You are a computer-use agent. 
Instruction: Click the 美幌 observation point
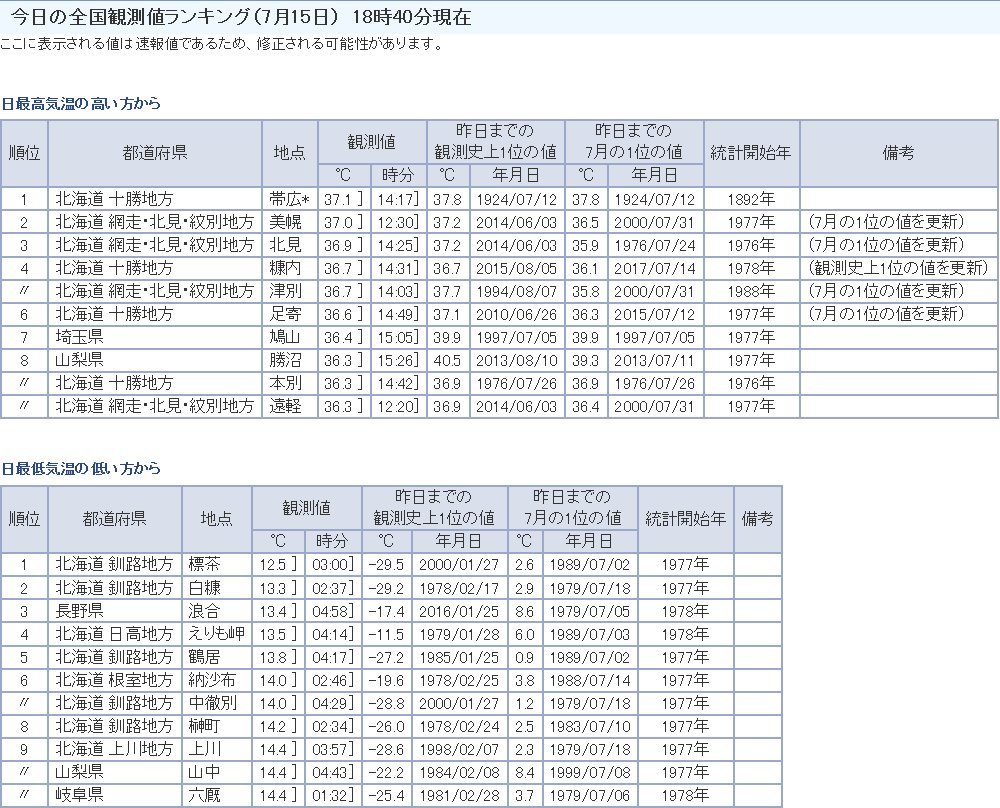point(284,221)
